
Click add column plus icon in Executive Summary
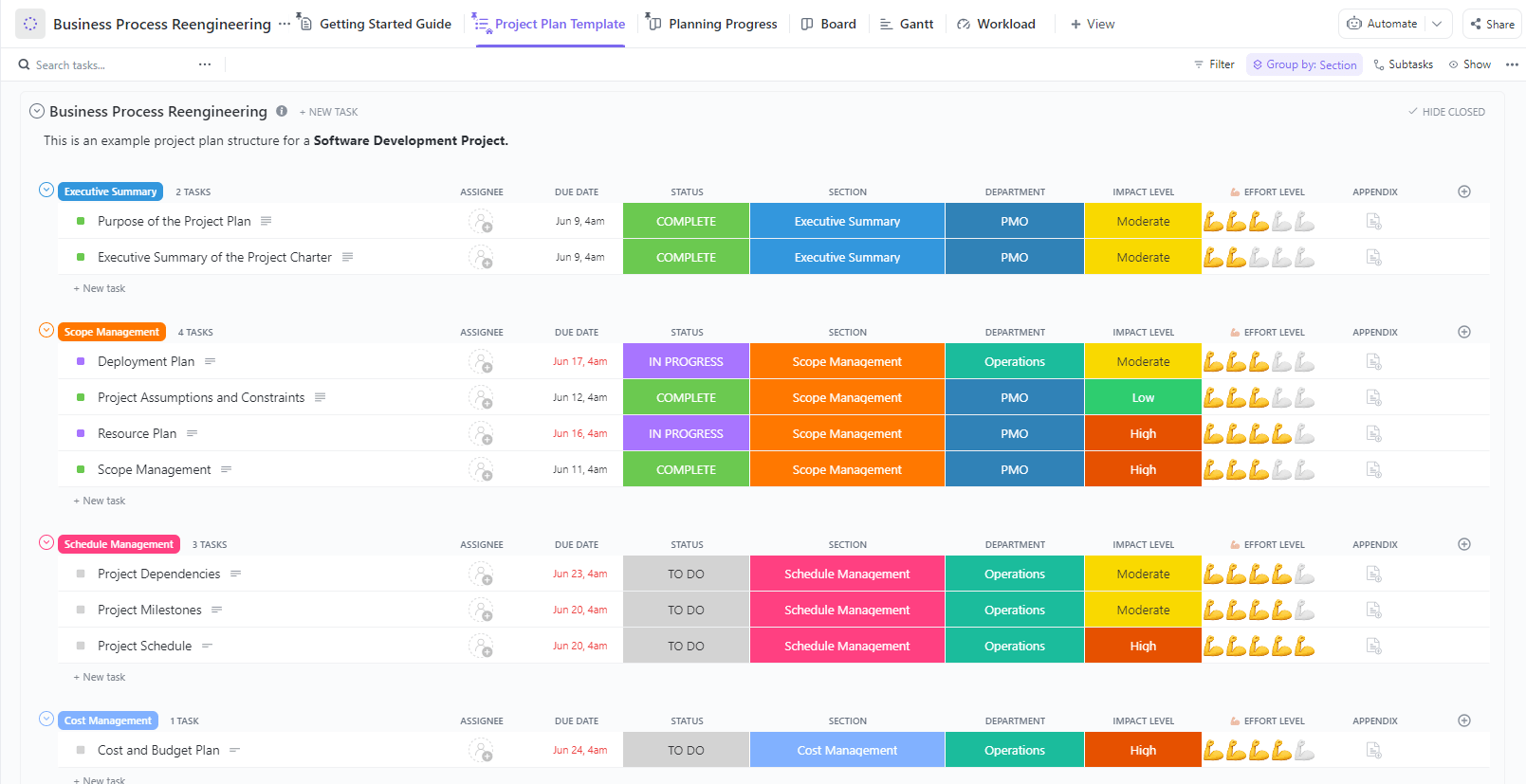[1463, 191]
